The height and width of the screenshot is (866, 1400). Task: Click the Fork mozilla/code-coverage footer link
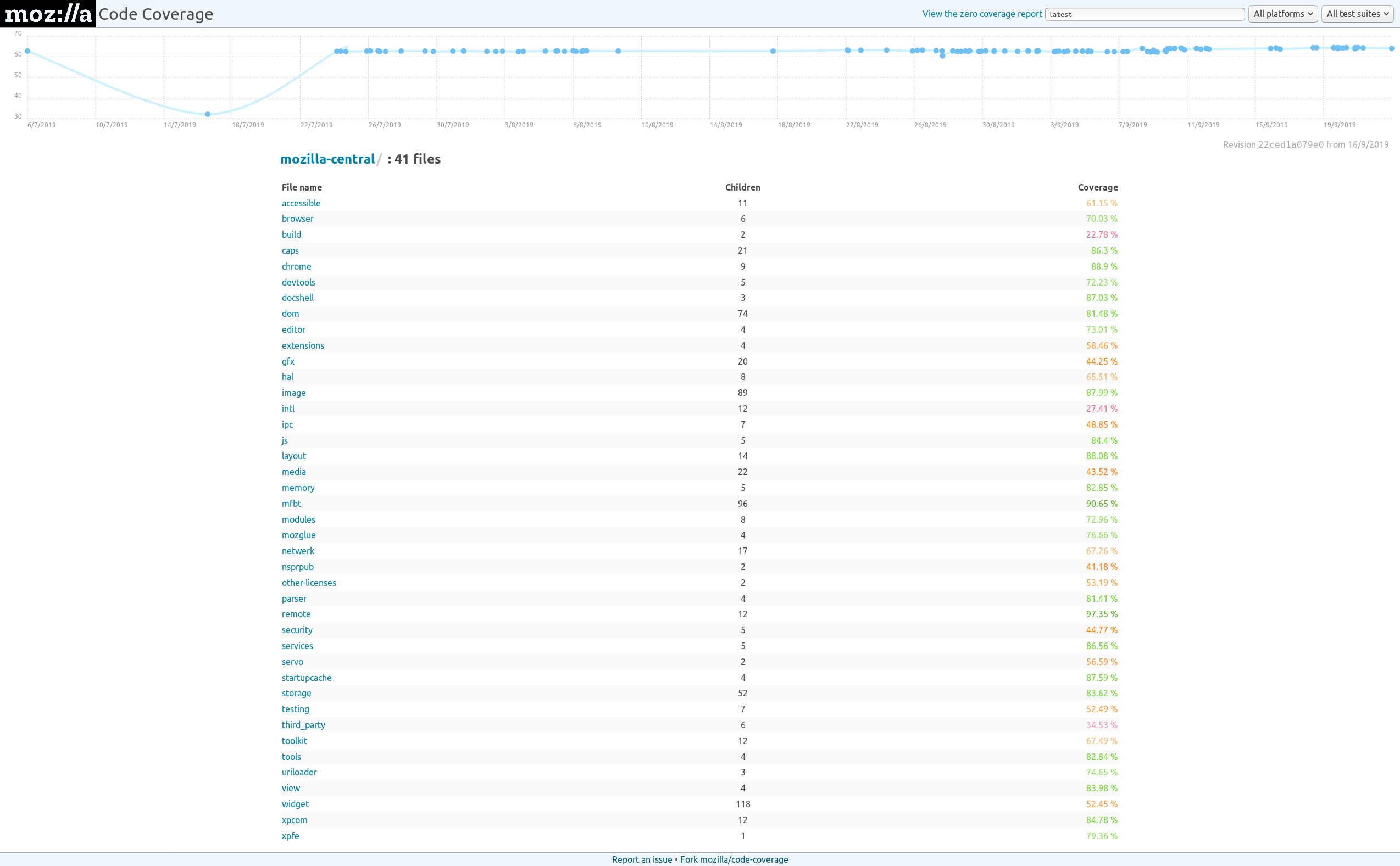(734, 859)
